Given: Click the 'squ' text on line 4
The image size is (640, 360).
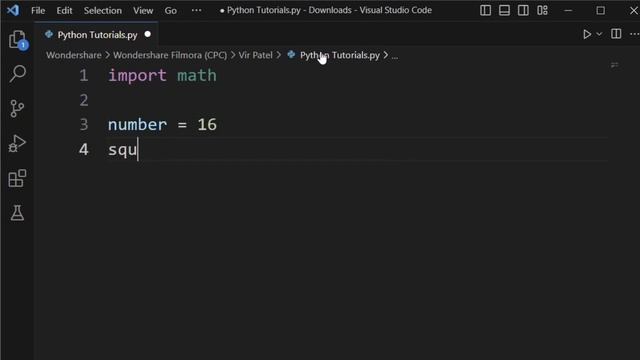Looking at the screenshot, I should pyautogui.click(x=122, y=150).
